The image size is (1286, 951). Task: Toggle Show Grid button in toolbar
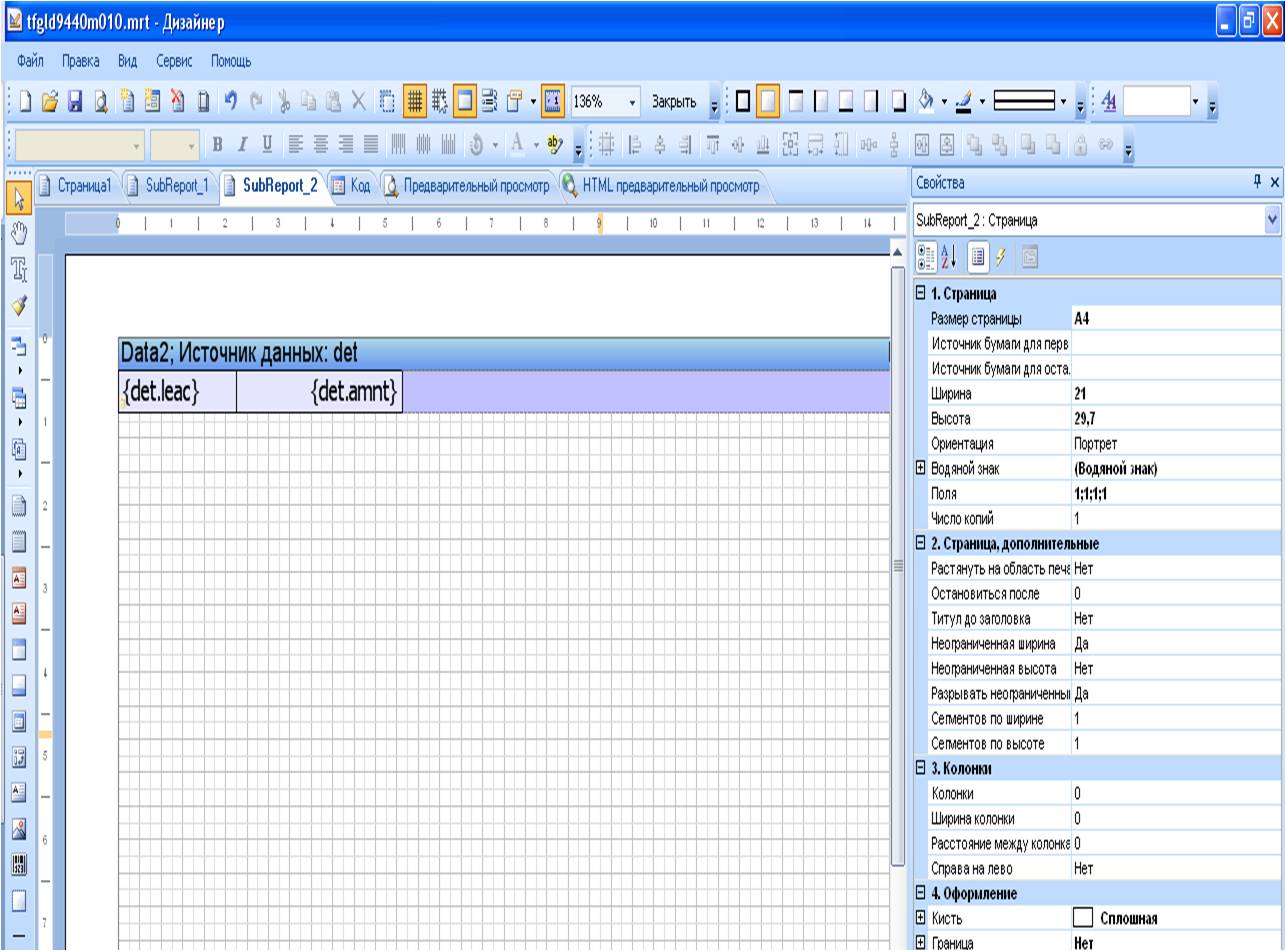[x=414, y=102]
